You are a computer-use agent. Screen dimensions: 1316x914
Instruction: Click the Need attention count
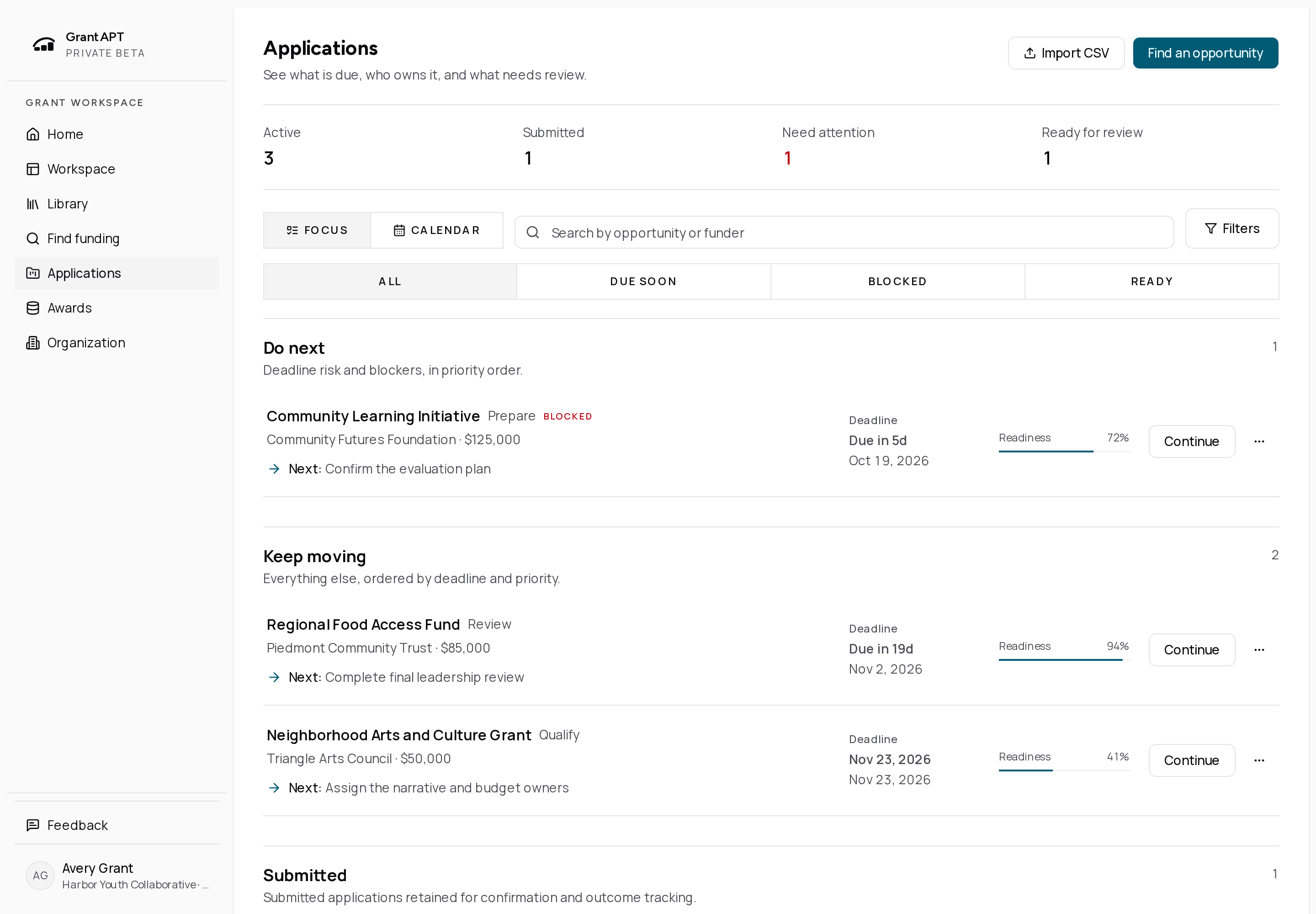788,159
